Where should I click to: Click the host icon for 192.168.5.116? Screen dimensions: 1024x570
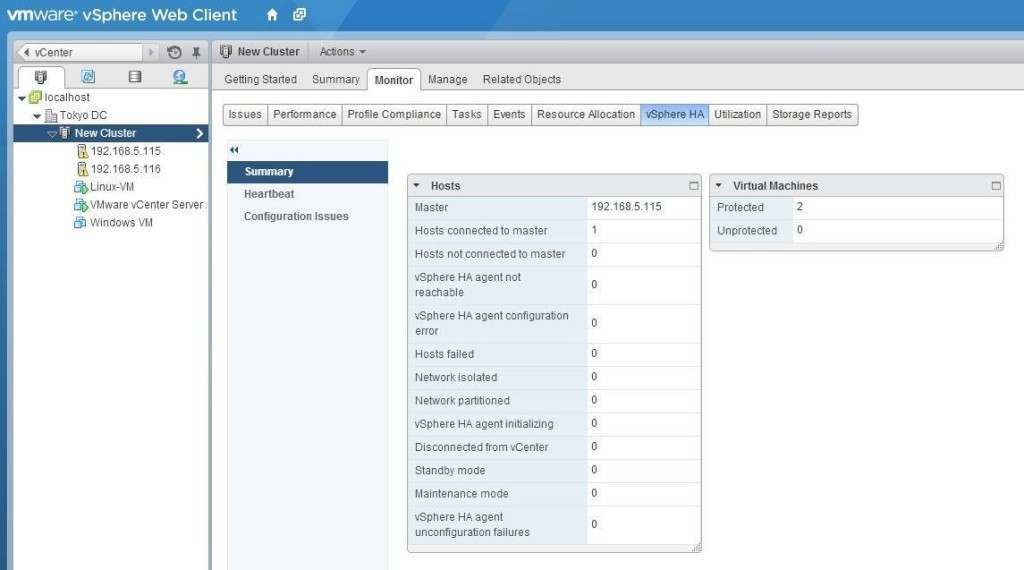82,169
